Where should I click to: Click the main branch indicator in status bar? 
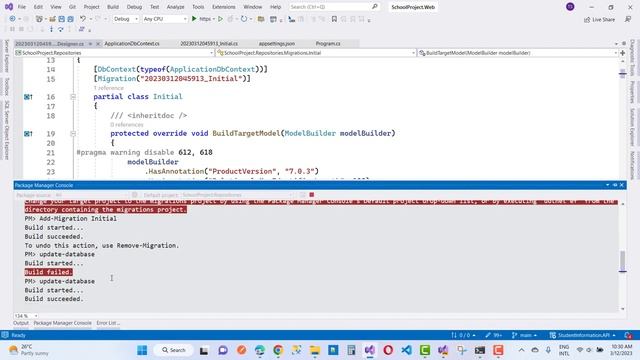coord(525,335)
